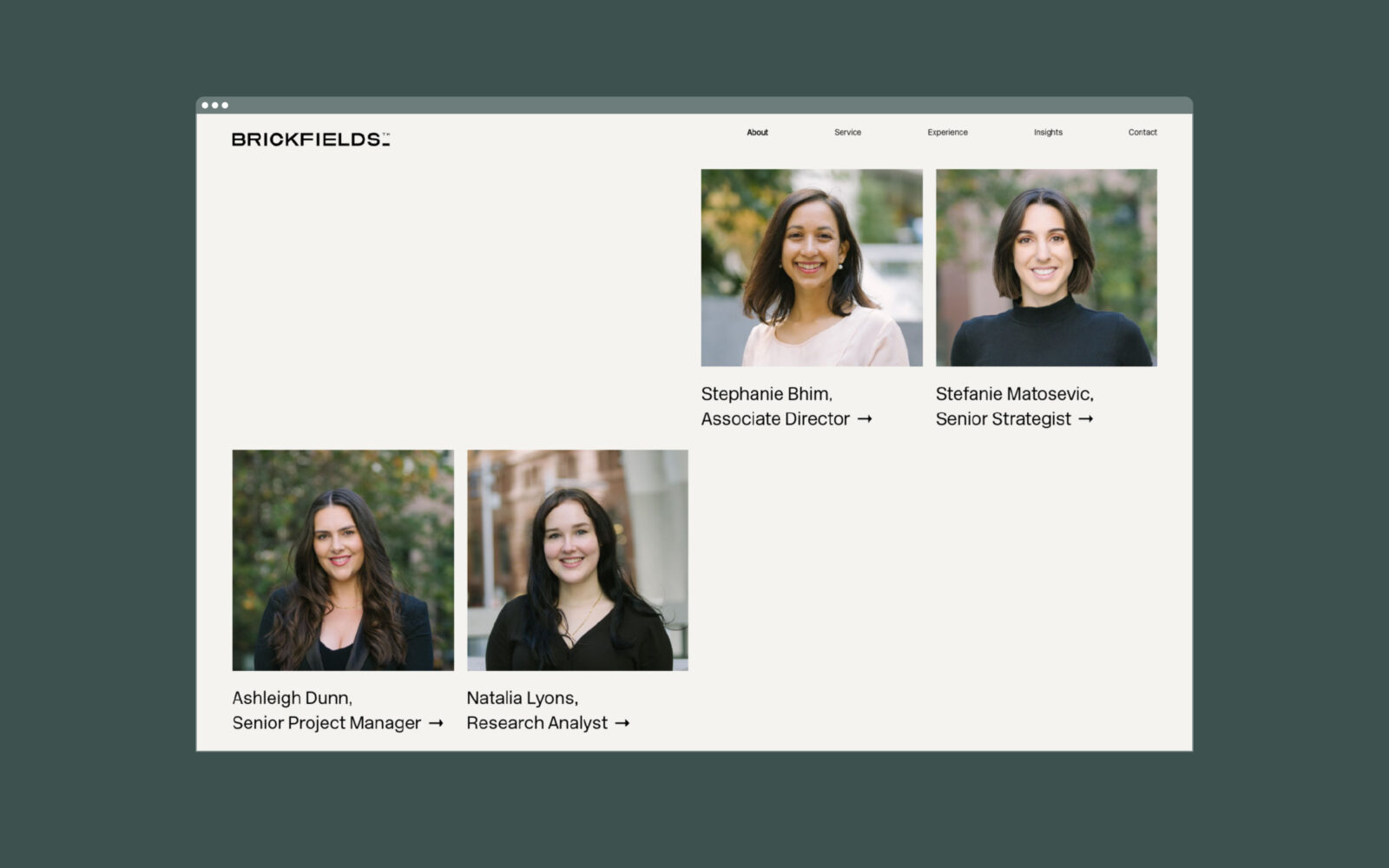Click Stefanie Matosevic's portrait photo

tap(1046, 267)
